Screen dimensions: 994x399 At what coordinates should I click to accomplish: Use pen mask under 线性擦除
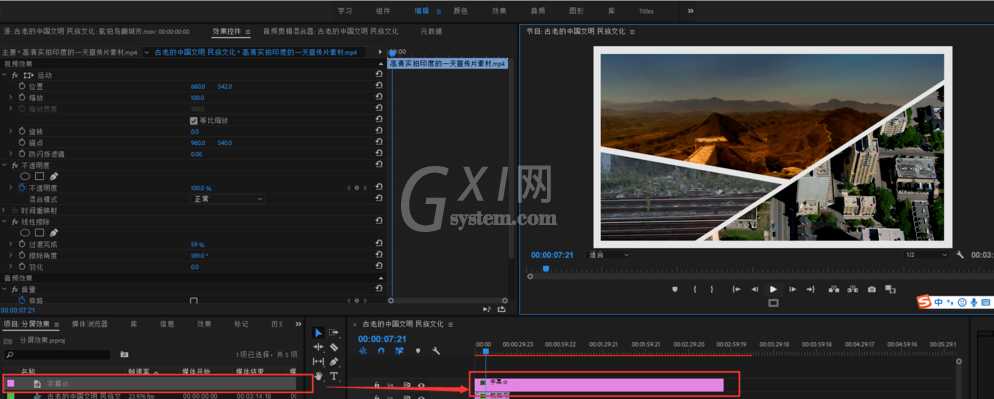pyautogui.click(x=54, y=232)
